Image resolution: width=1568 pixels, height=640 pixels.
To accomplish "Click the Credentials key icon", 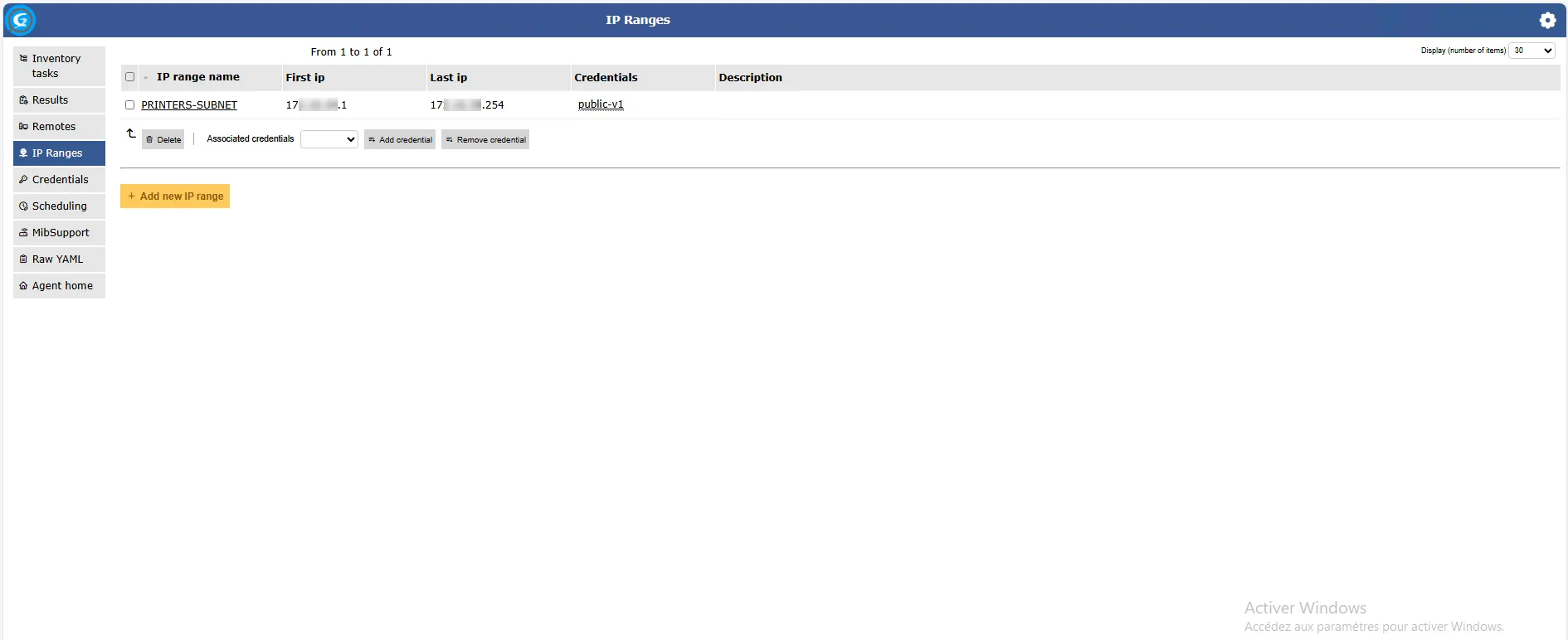I will coord(23,180).
